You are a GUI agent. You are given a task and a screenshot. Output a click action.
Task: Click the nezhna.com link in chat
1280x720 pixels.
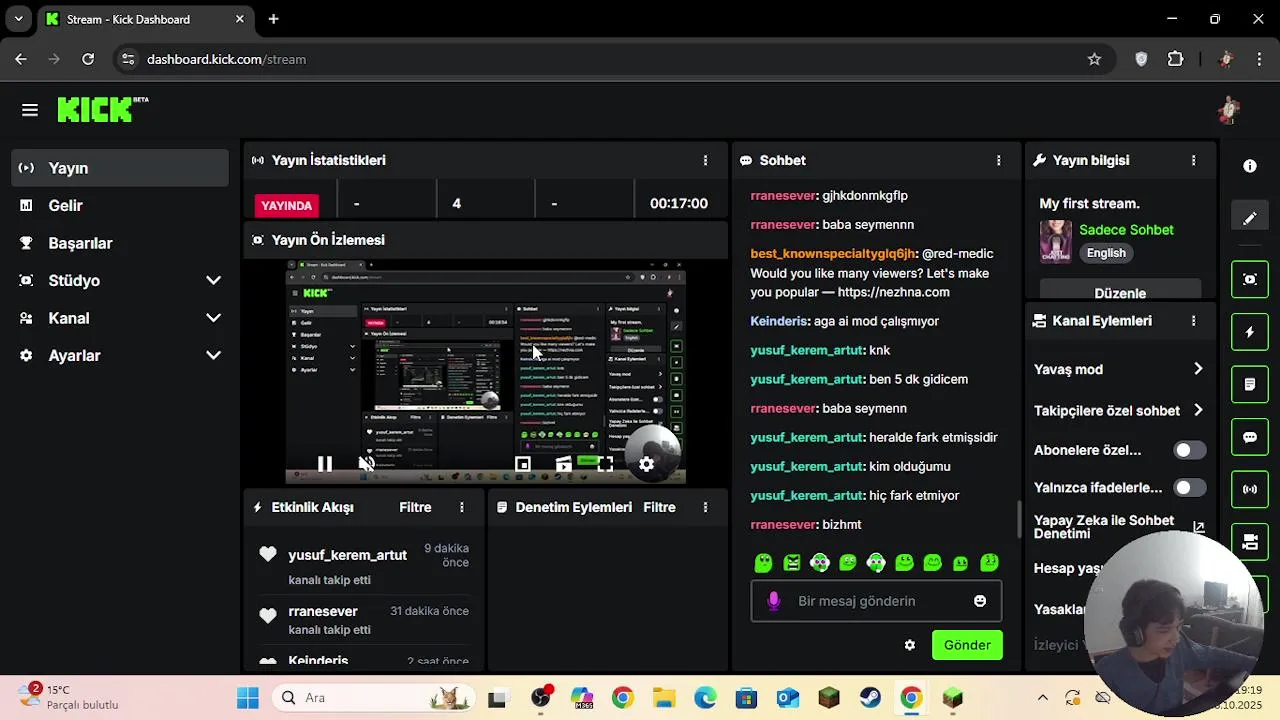click(894, 292)
